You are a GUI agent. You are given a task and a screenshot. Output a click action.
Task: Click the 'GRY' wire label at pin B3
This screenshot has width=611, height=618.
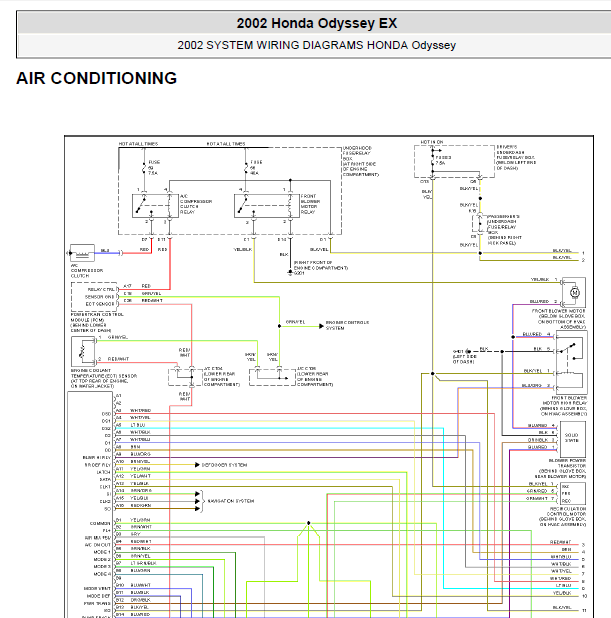point(136,534)
